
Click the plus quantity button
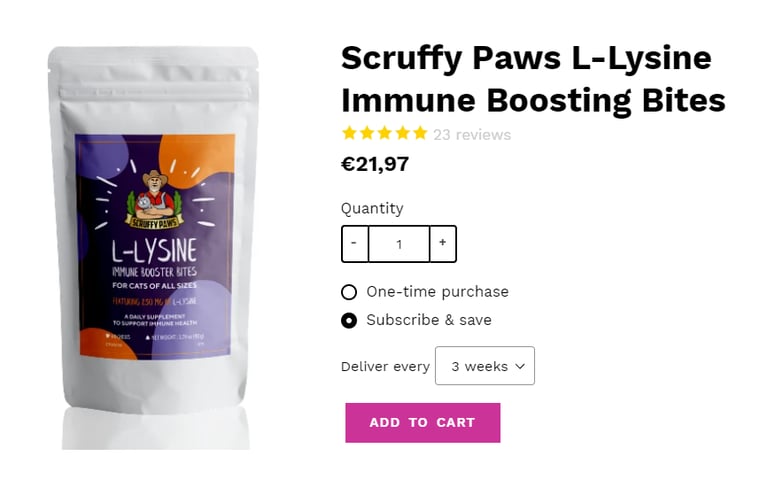(443, 243)
